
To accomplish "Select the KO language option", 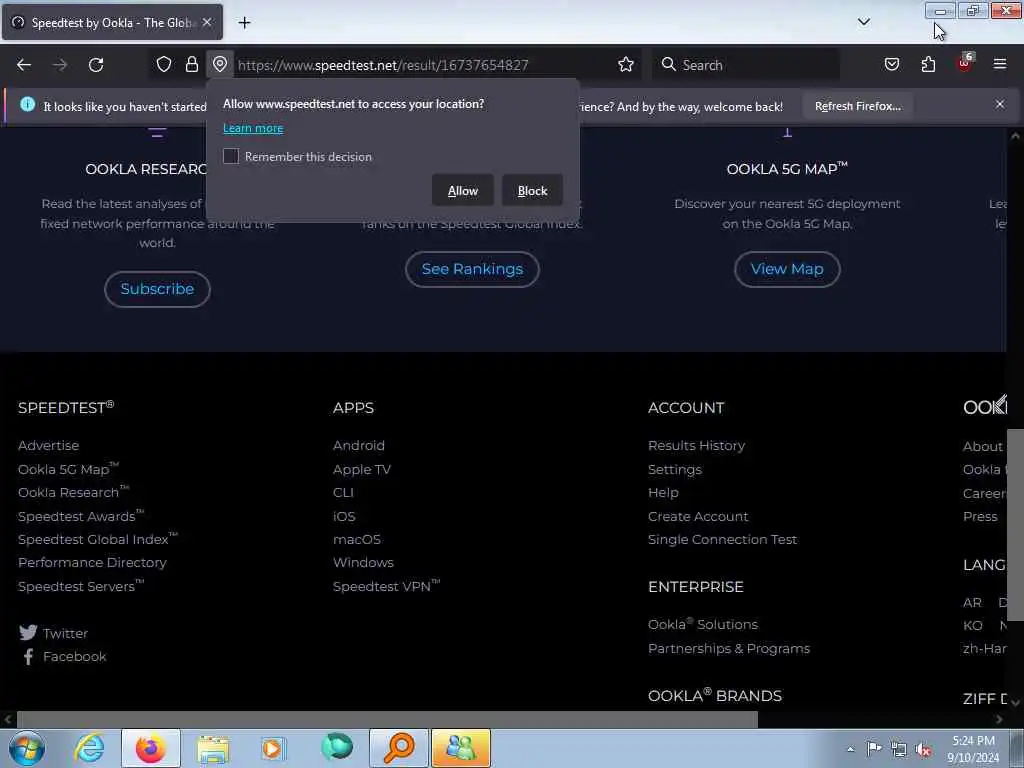I will pos(972,625).
